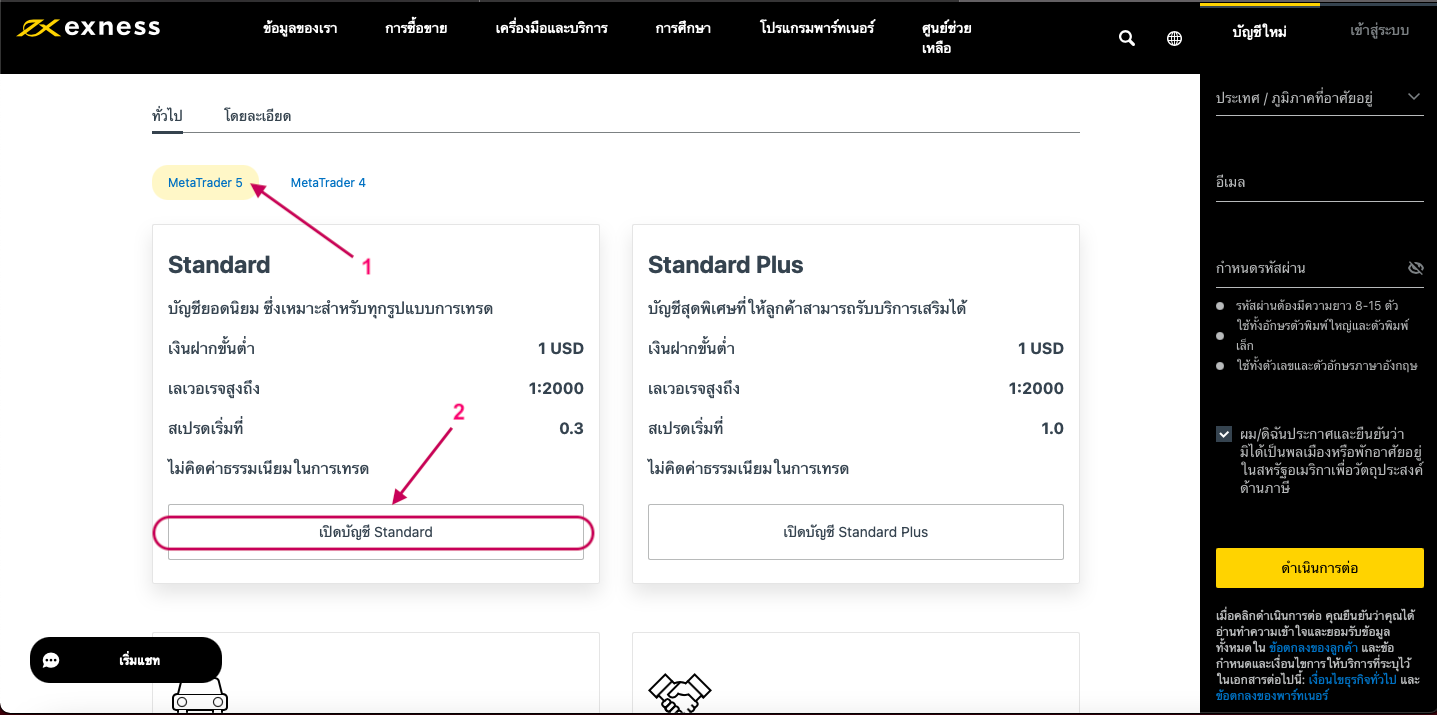The image size is (1437, 715).
Task: Click the chat bubble icon
Action: tap(52, 660)
